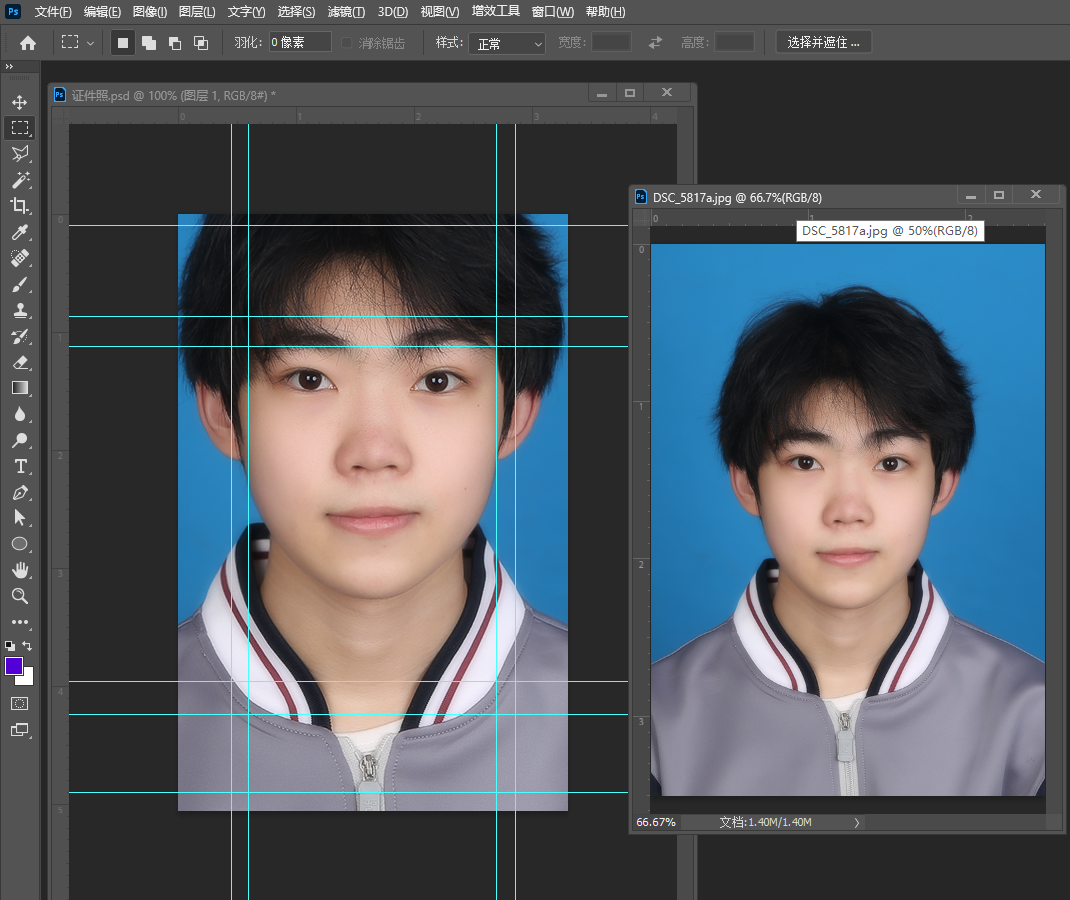The image size is (1070, 900).
Task: Select the Move tool
Action: point(20,102)
